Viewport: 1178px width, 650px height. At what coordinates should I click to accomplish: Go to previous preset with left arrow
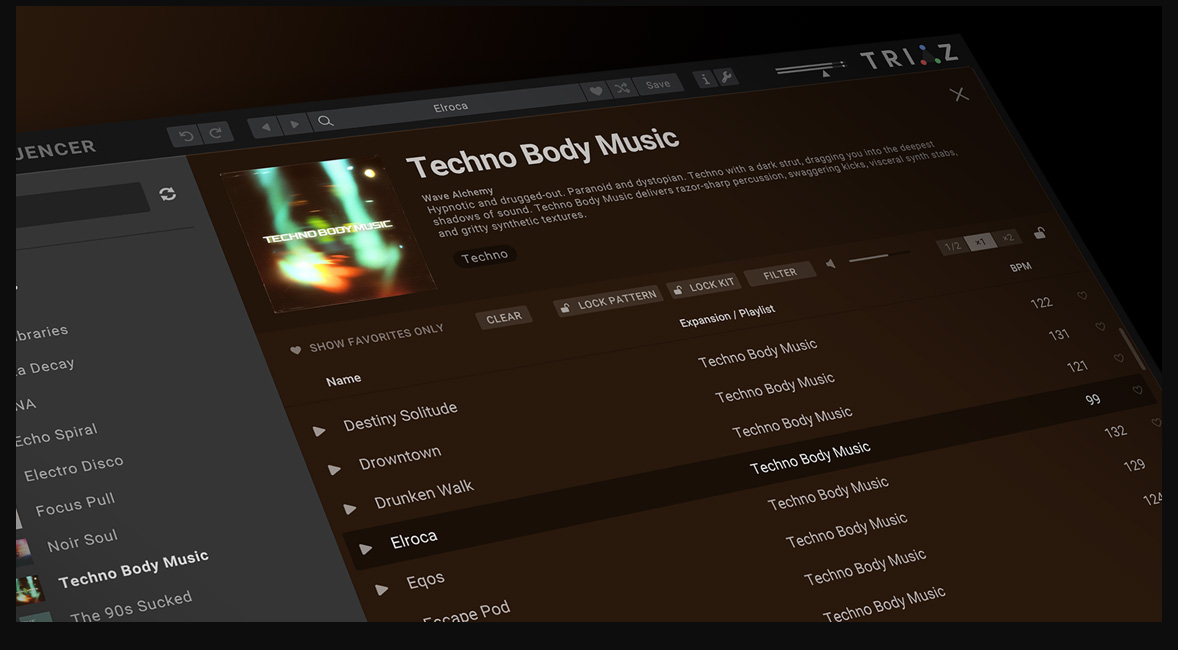point(265,127)
